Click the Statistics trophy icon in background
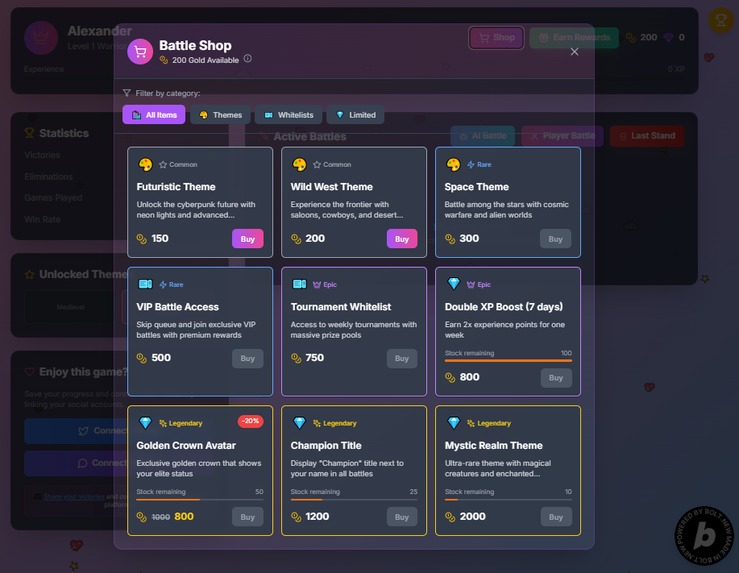This screenshot has width=739, height=573. coord(30,133)
